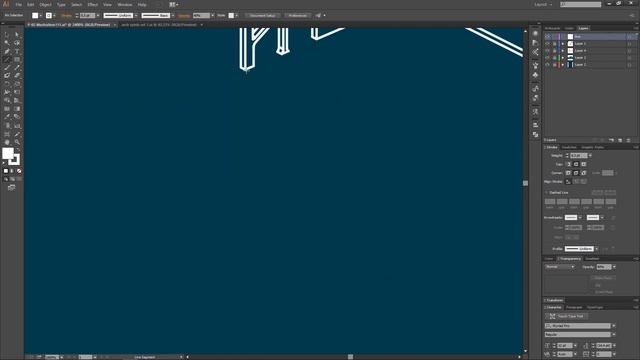This screenshot has width=640, height=360.
Task: Click the Preferences button
Action: click(297, 16)
